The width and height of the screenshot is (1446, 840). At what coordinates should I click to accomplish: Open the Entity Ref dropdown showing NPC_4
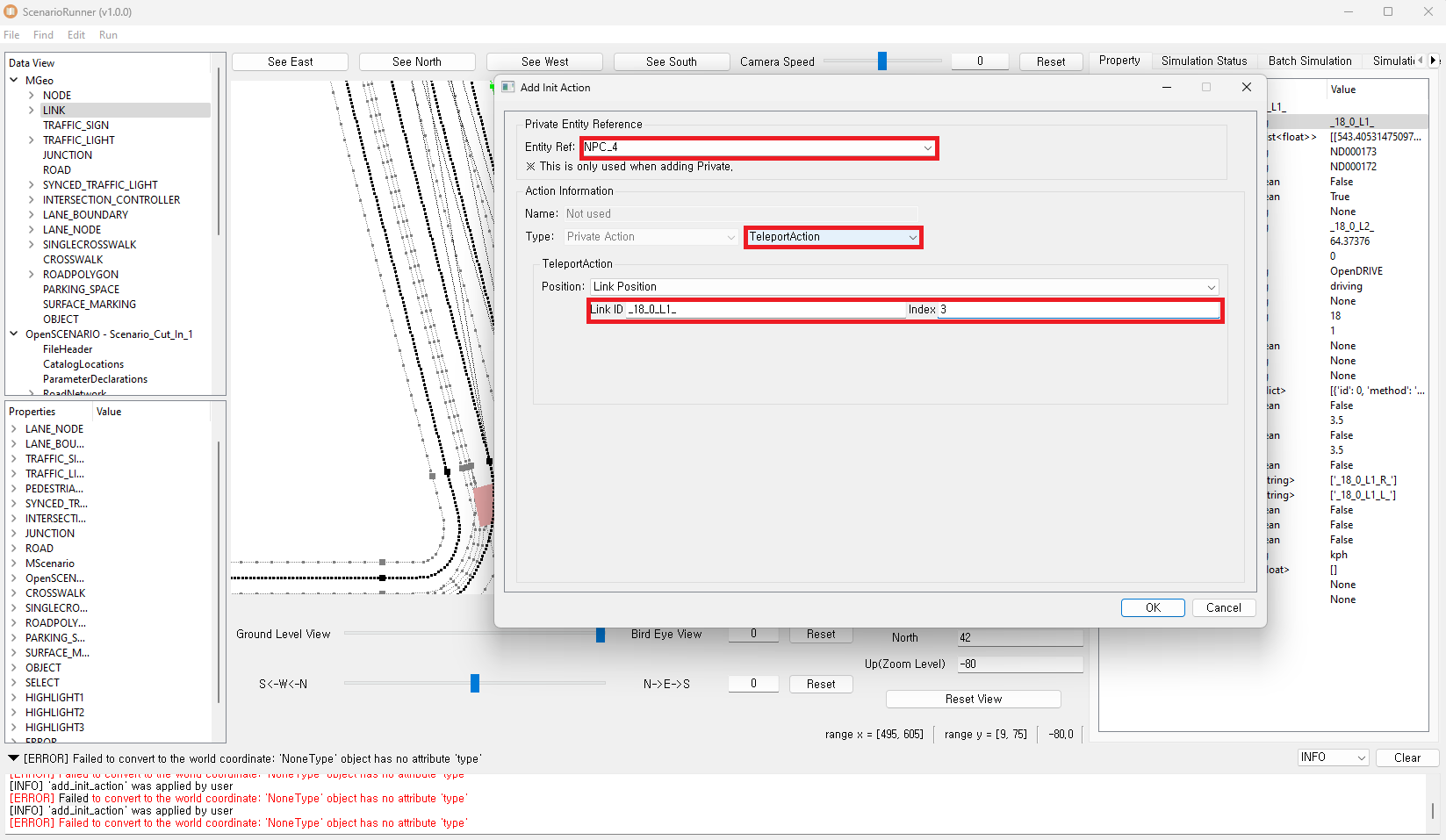pyautogui.click(x=759, y=147)
